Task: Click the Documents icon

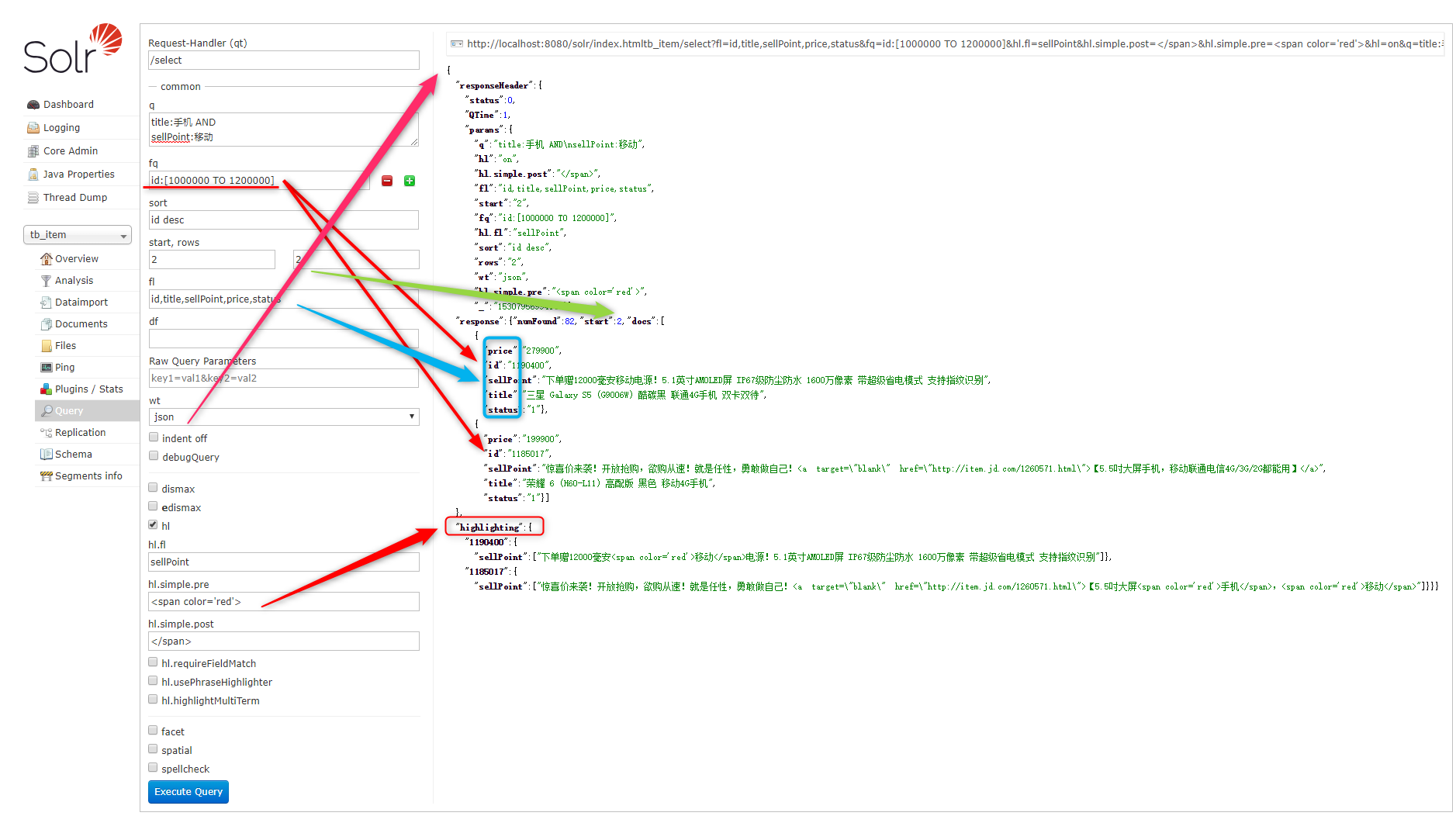Action: point(47,324)
